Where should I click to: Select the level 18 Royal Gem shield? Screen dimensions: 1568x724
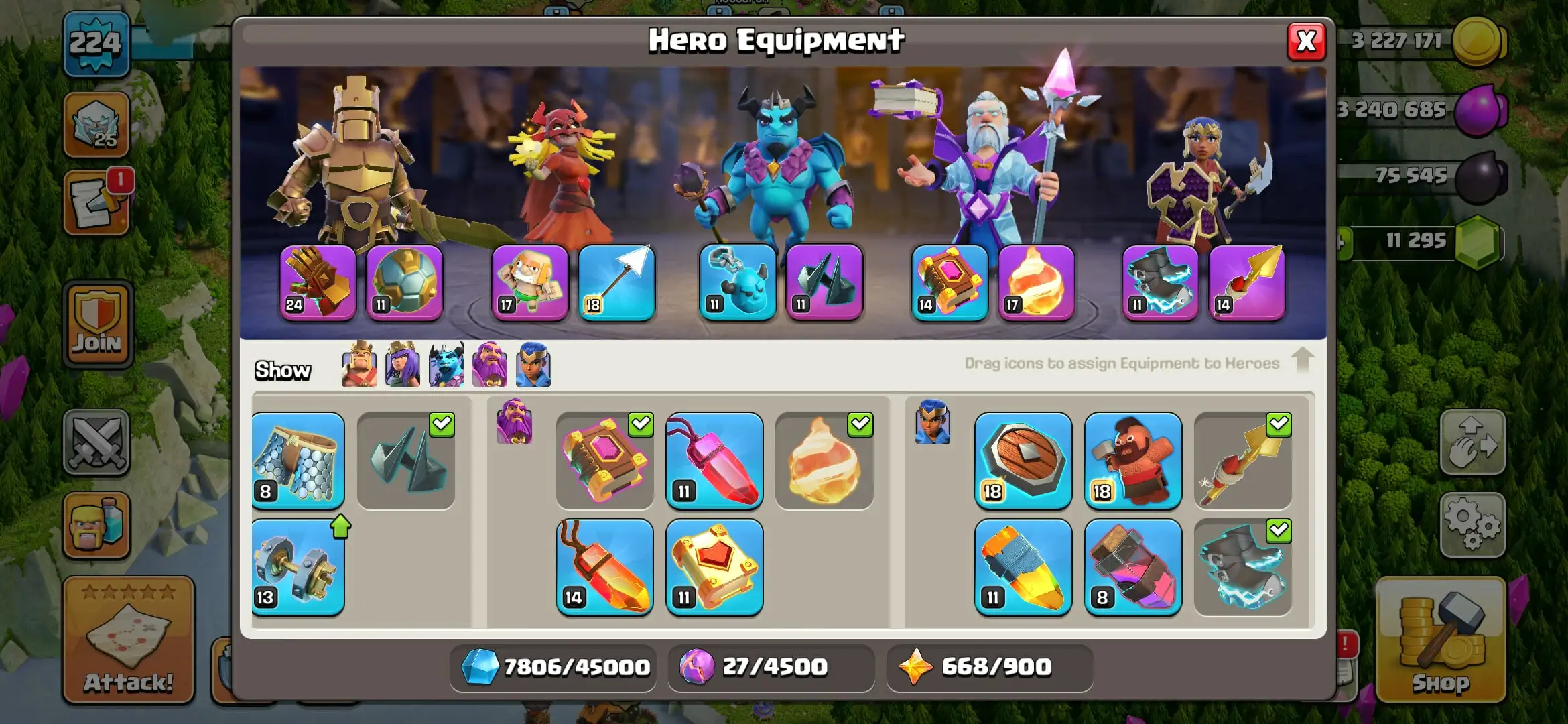[x=1023, y=461]
